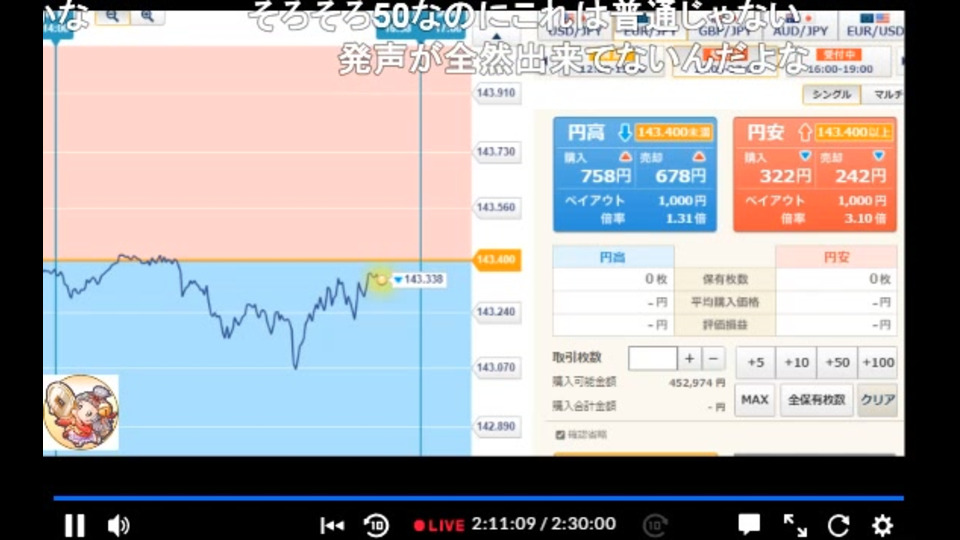960x540 pixels.
Task: Click the MAX quantity button
Action: click(754, 400)
